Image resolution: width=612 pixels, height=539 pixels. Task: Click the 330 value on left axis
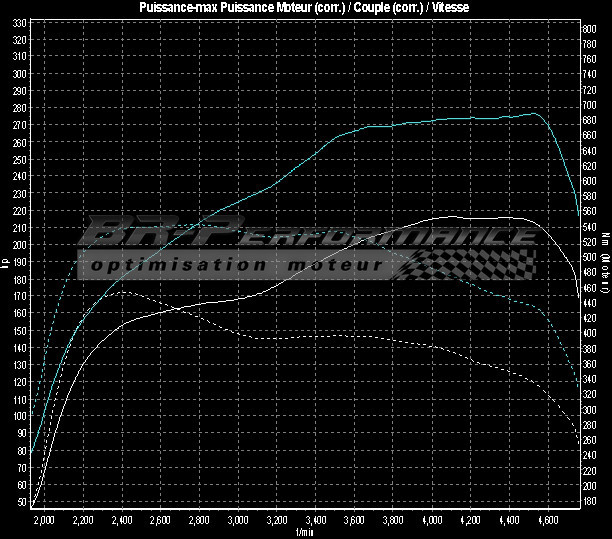(20, 38)
